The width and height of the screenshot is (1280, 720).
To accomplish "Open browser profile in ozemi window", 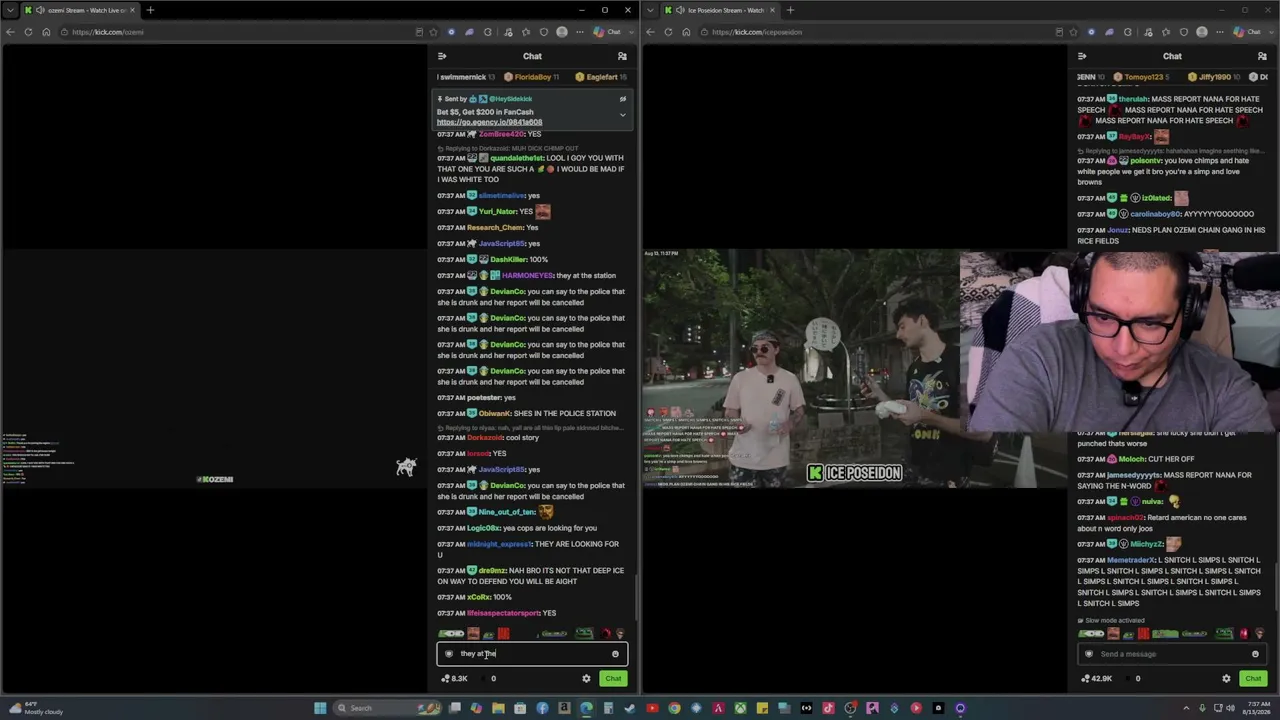I will [x=562, y=32].
